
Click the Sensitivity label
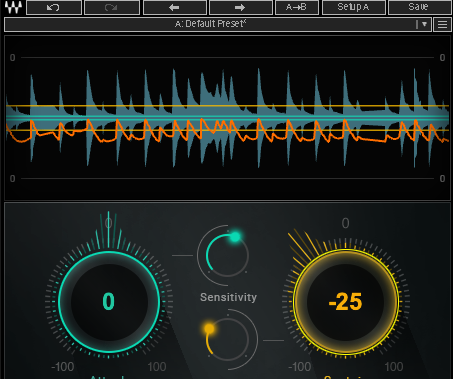(x=228, y=297)
